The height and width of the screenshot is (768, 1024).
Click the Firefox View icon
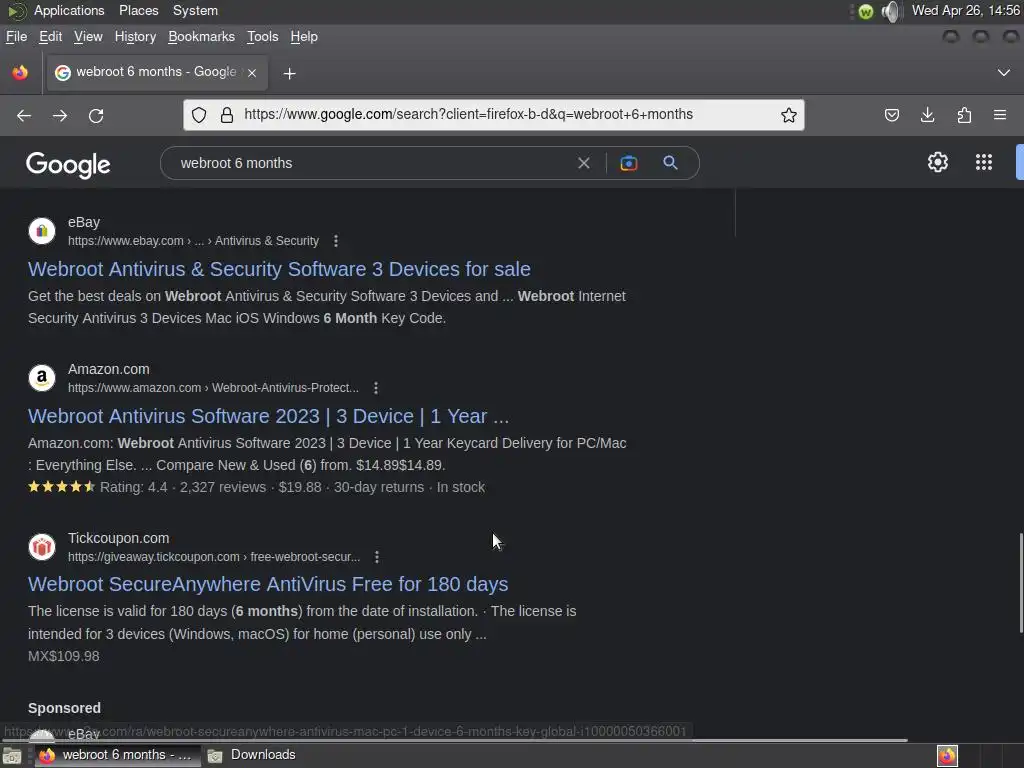(20, 72)
